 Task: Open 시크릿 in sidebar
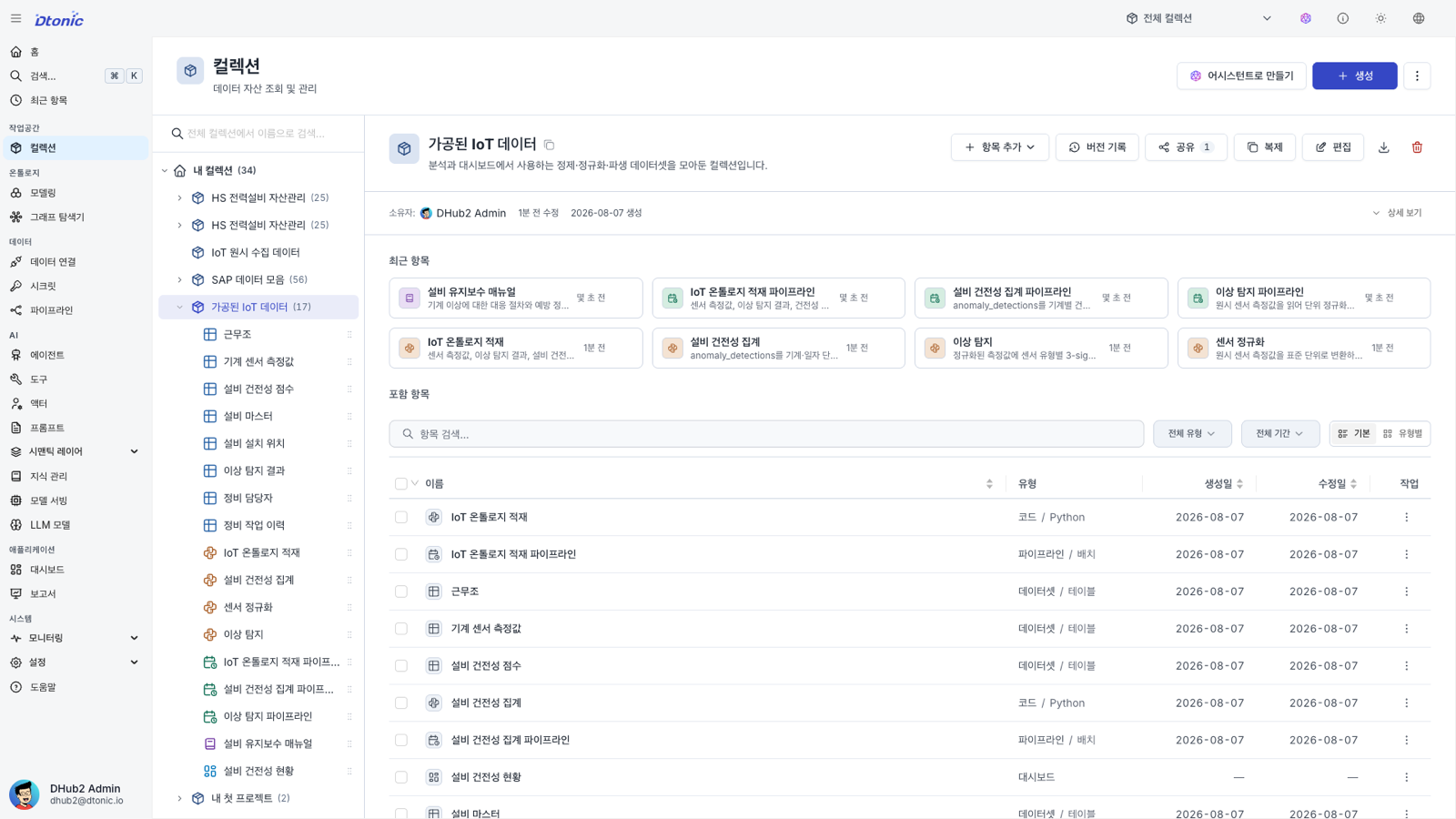pyautogui.click(x=75, y=286)
